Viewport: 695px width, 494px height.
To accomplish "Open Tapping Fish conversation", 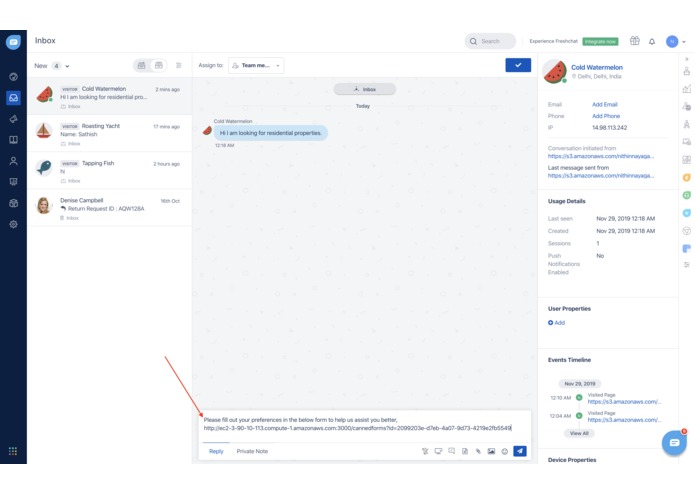I will [109, 171].
